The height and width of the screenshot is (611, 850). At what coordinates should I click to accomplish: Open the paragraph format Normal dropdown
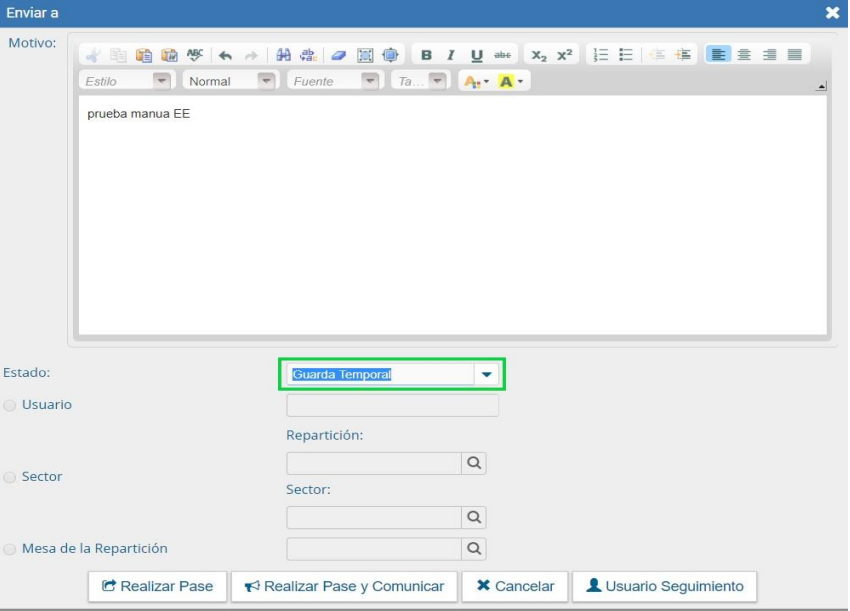point(265,81)
